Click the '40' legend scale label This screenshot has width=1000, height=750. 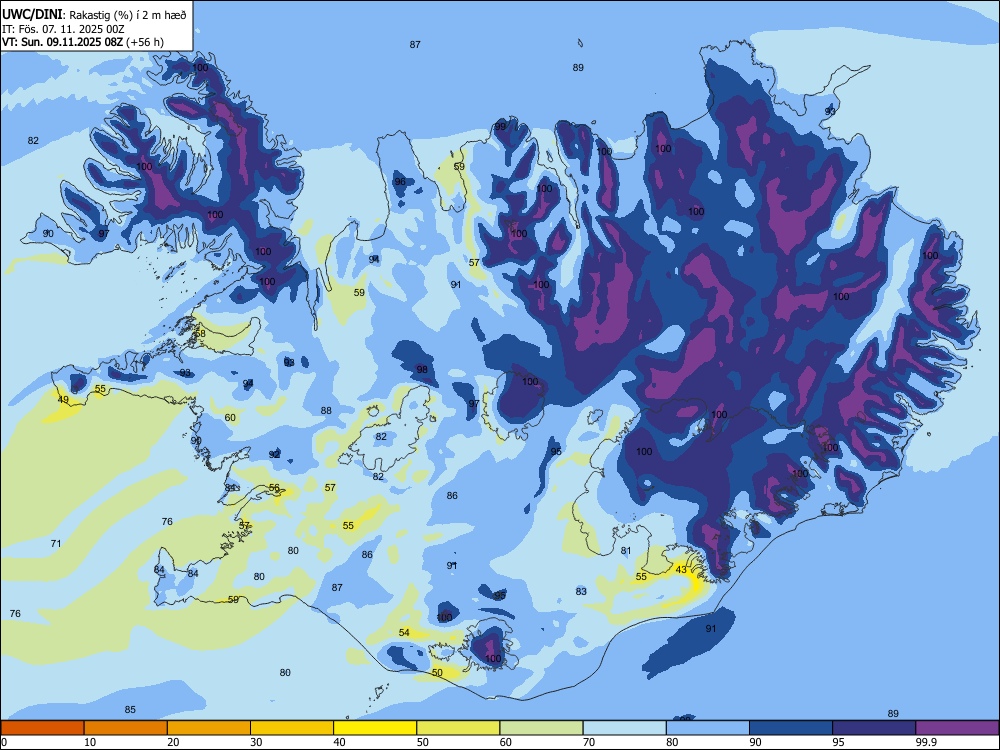point(339,742)
